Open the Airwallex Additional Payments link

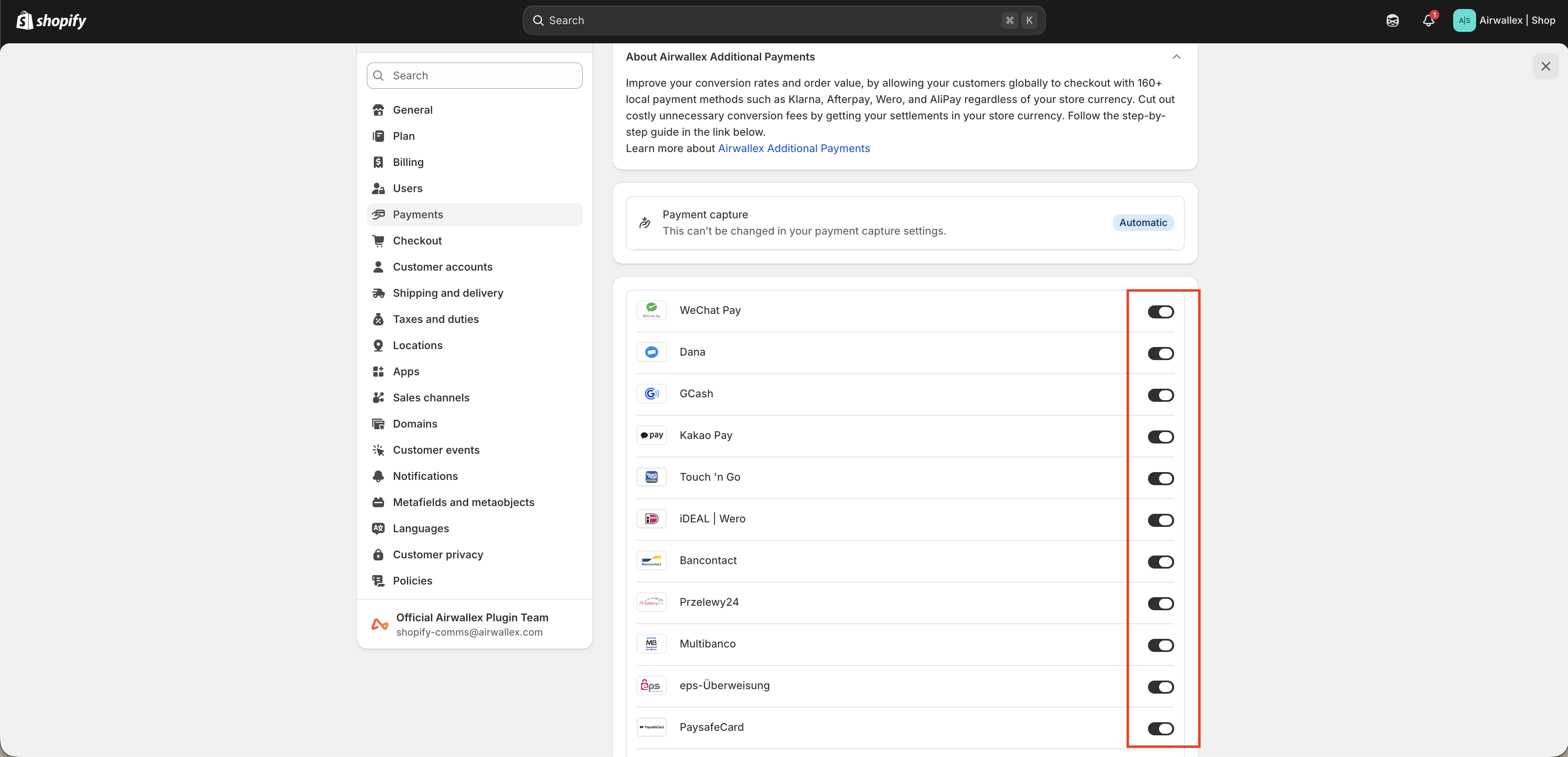[794, 149]
